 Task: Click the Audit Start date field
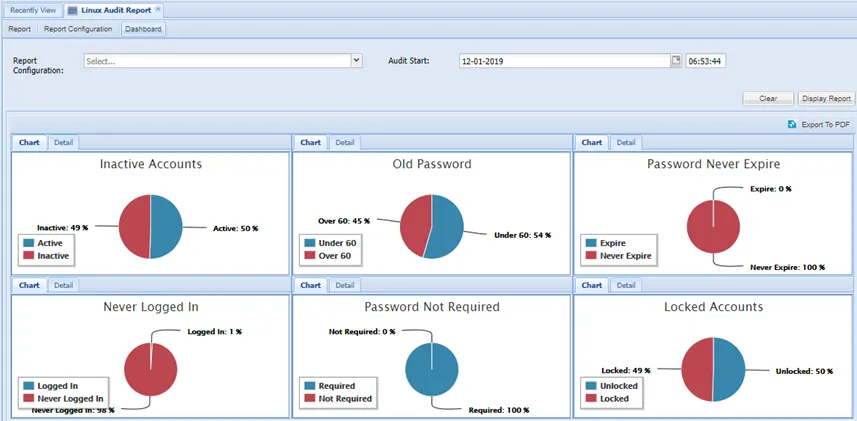[x=565, y=61]
